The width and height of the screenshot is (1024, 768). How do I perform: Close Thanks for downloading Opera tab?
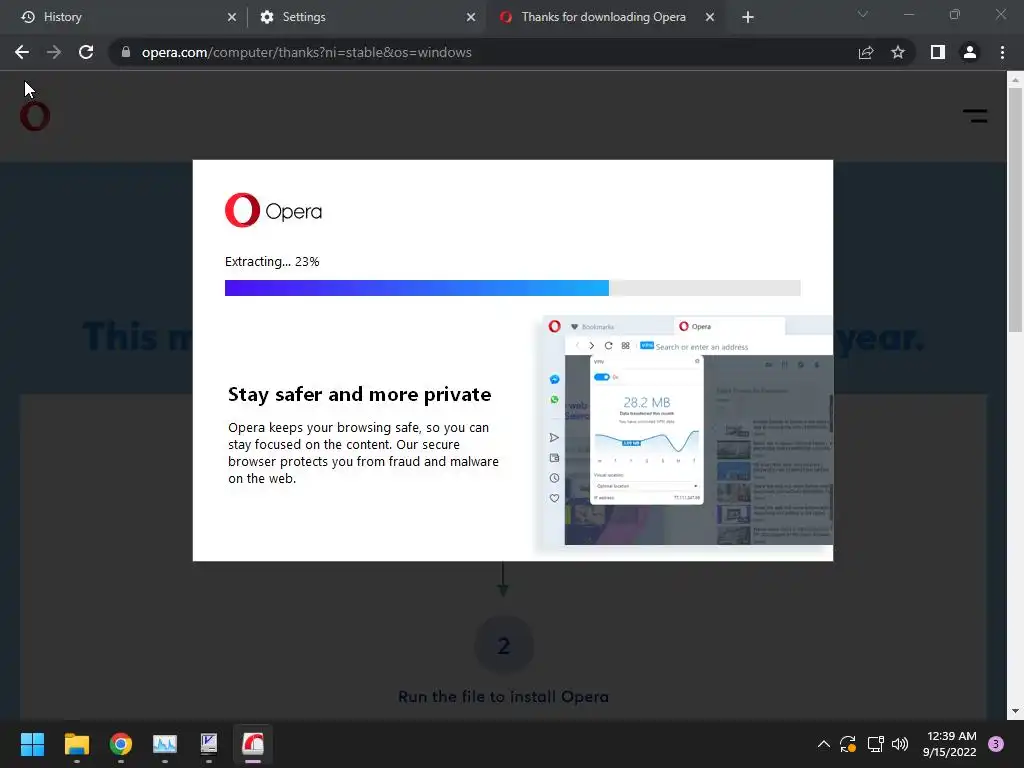click(x=710, y=17)
